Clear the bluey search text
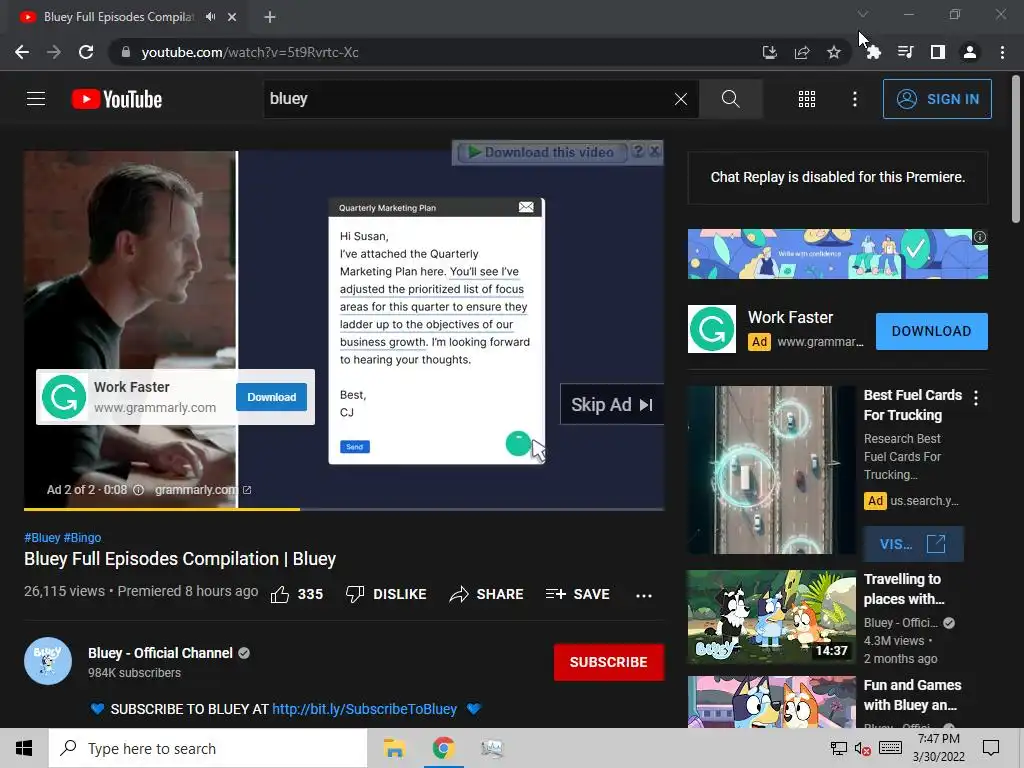The height and width of the screenshot is (768, 1024). click(680, 99)
